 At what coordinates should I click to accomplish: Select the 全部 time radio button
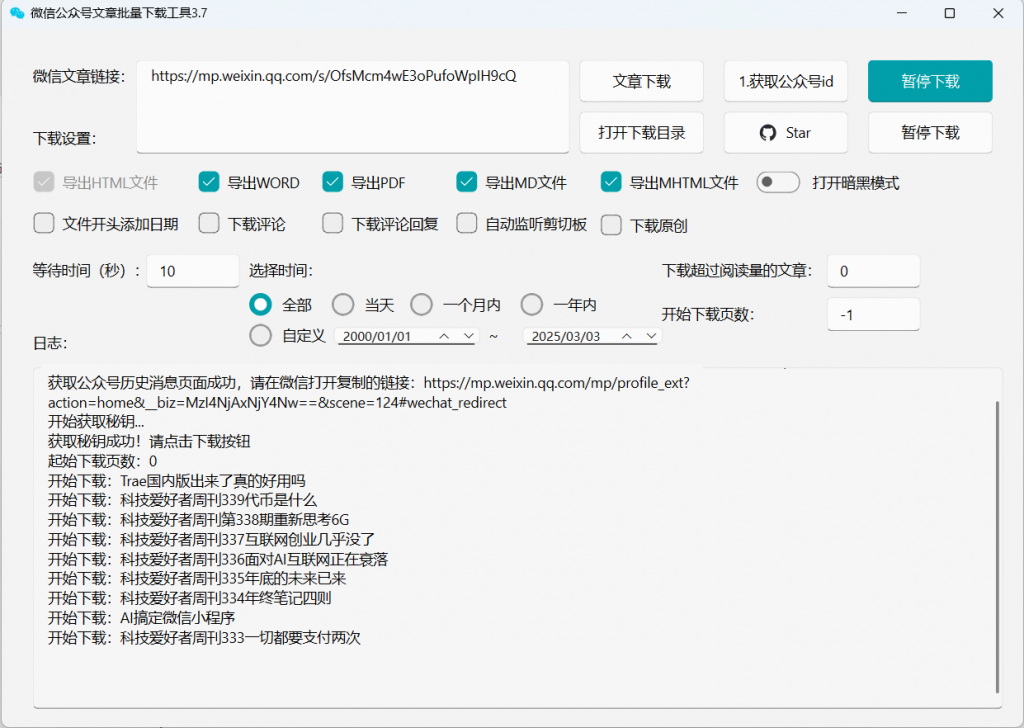tap(260, 304)
